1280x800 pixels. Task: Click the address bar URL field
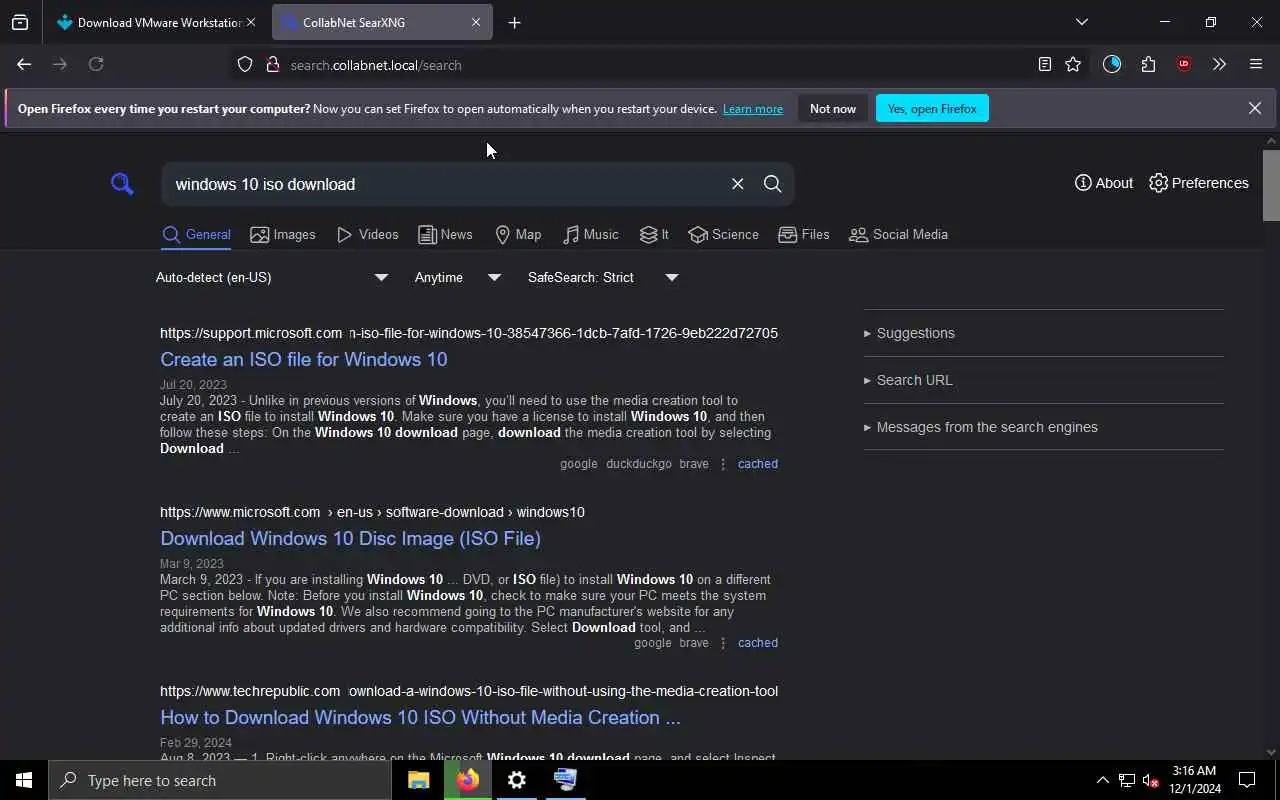(x=650, y=65)
